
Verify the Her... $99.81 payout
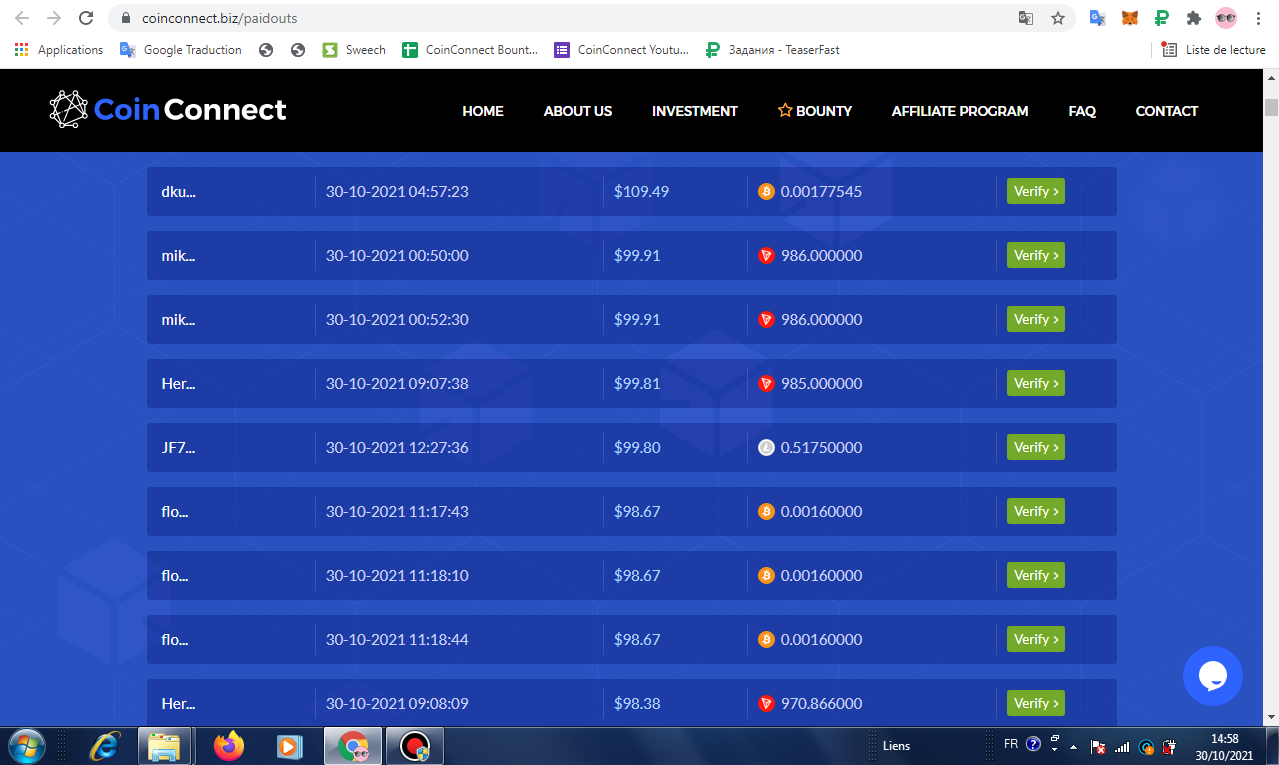click(x=1036, y=383)
